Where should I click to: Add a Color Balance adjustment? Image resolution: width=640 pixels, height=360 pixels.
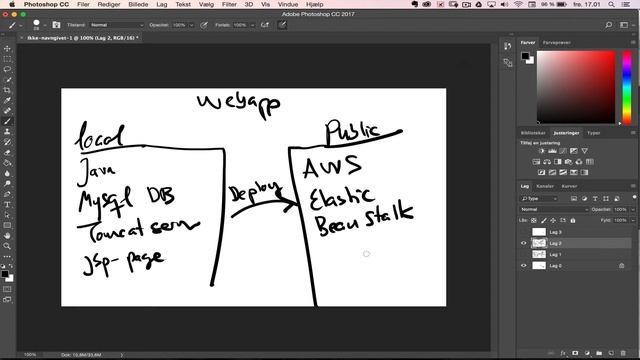pyautogui.click(x=547, y=162)
